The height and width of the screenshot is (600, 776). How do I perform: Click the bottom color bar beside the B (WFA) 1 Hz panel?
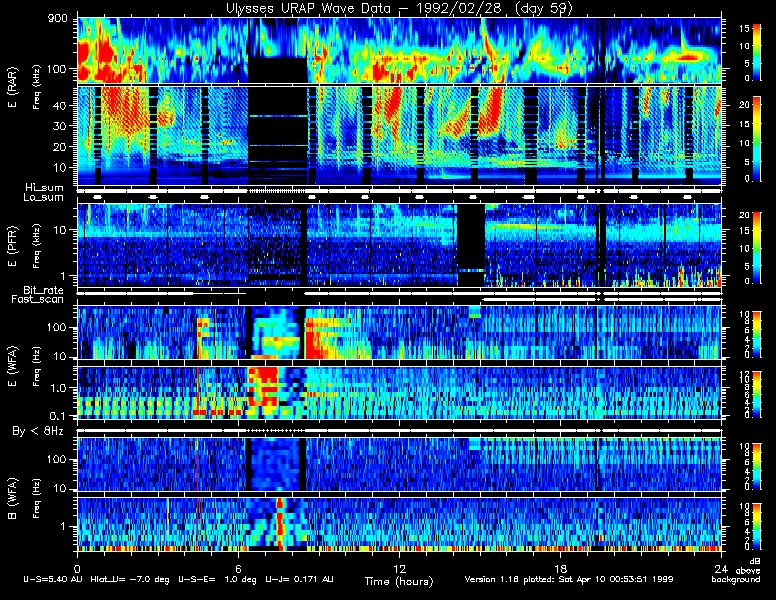(x=757, y=527)
